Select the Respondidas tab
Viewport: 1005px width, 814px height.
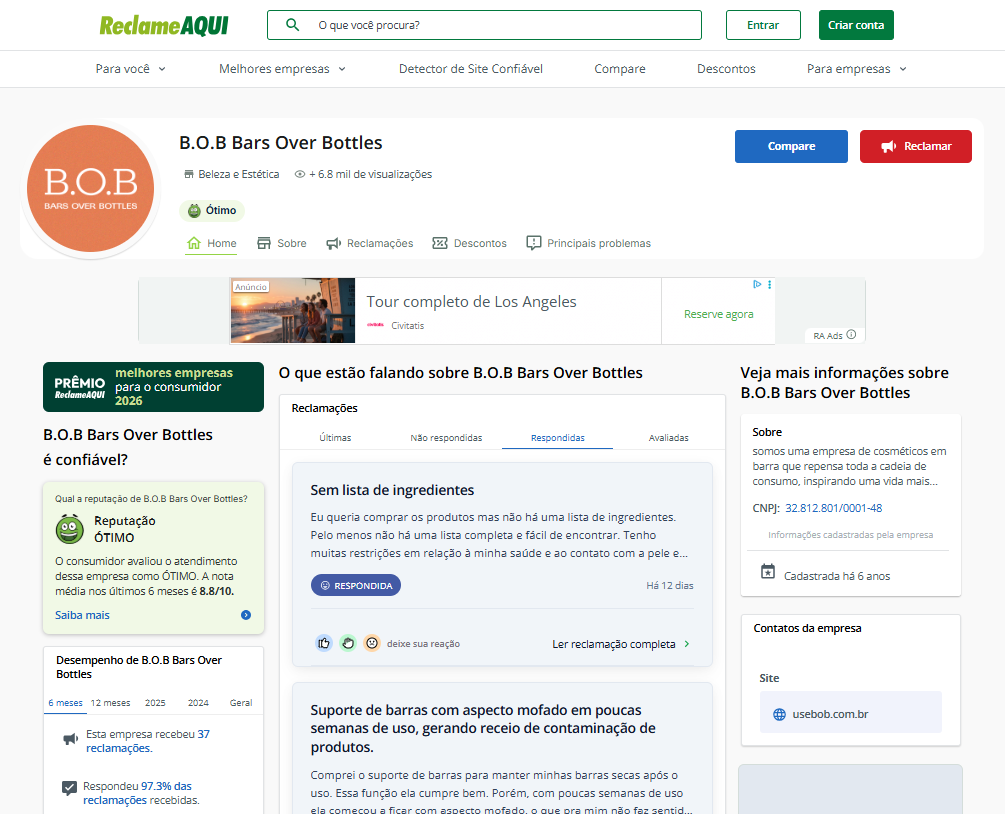tap(558, 438)
